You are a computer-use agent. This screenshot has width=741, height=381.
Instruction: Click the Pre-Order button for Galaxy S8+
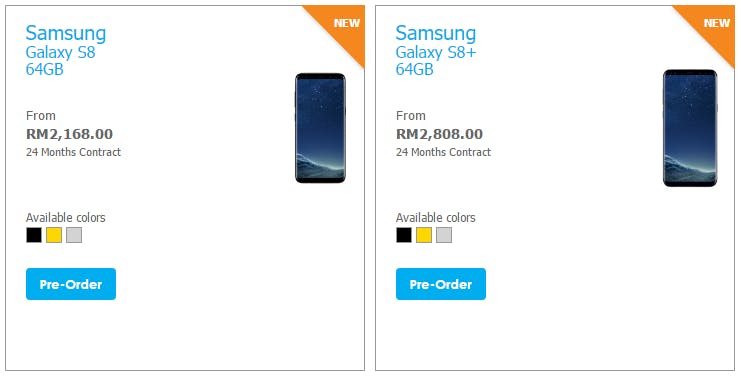coord(441,284)
